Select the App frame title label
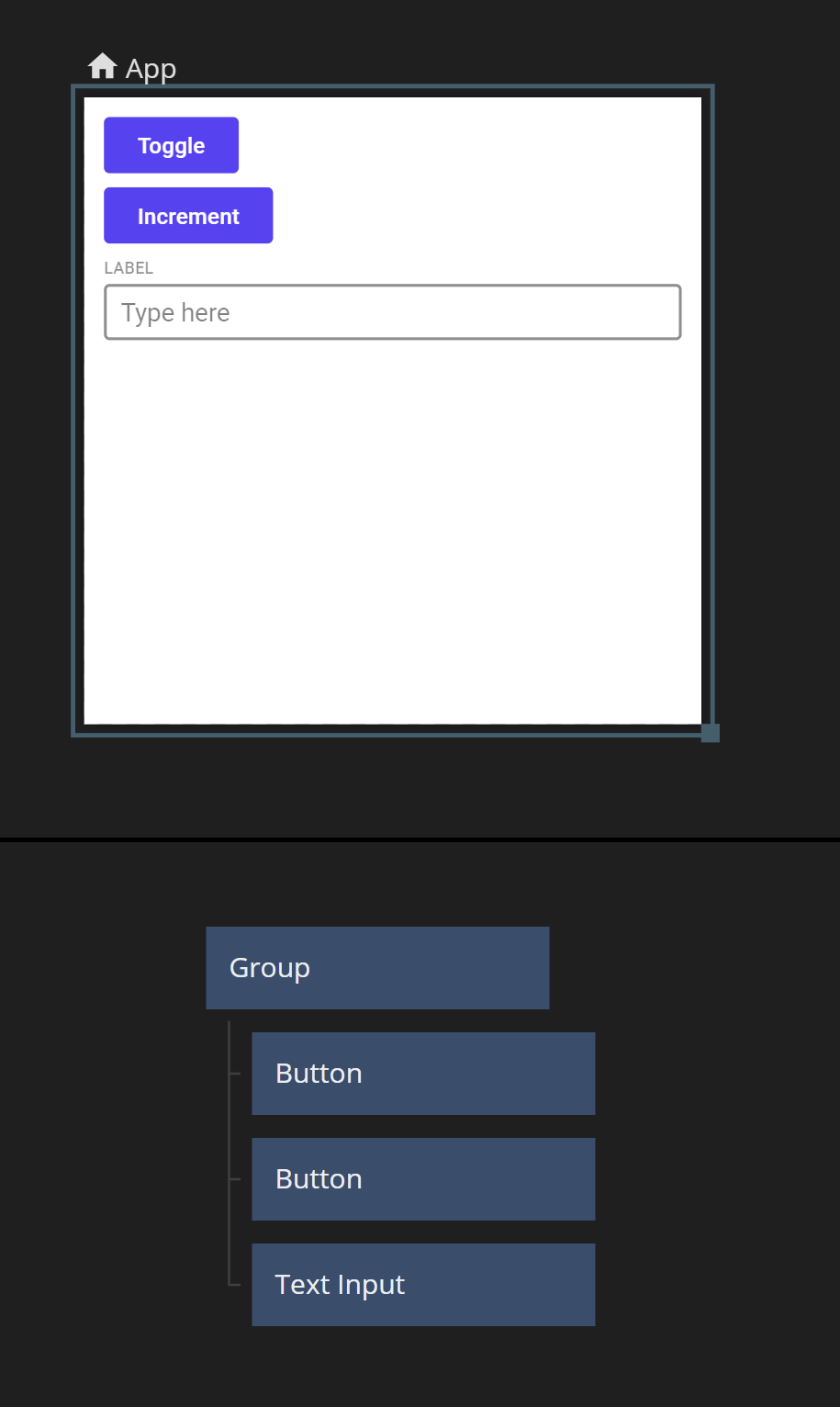The height and width of the screenshot is (1407, 840). [x=151, y=69]
